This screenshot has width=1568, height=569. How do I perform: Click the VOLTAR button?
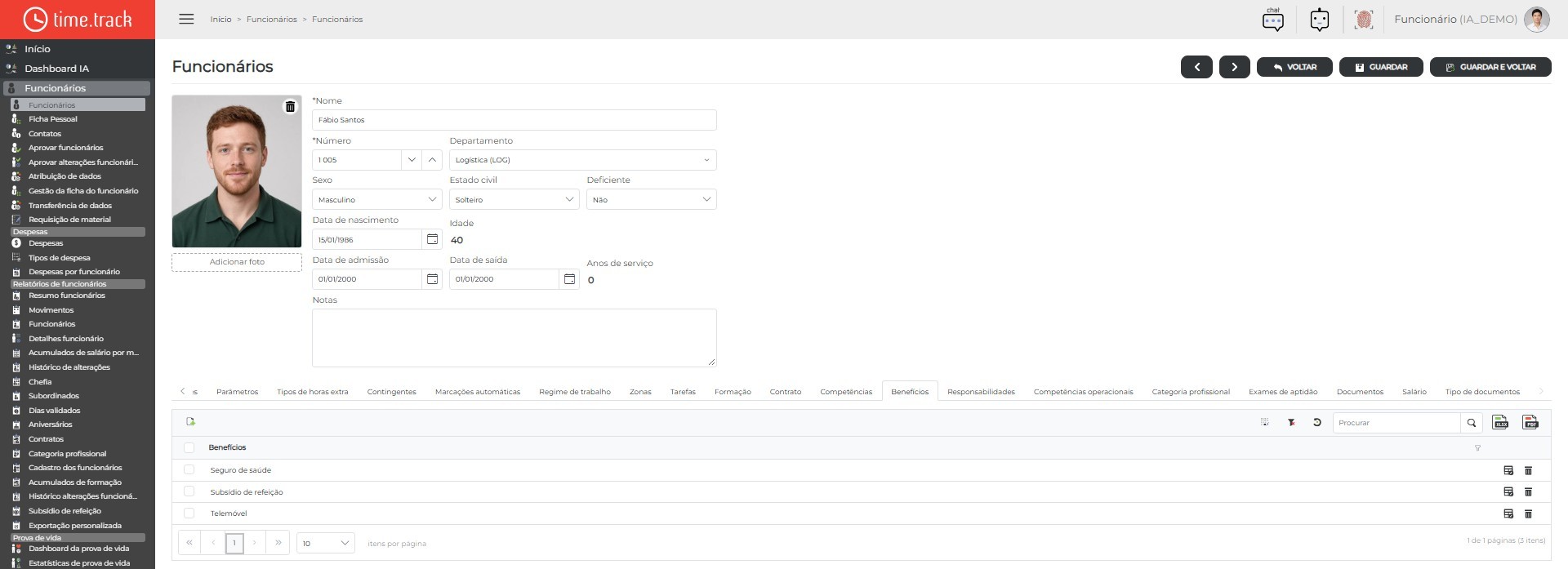tap(1294, 67)
